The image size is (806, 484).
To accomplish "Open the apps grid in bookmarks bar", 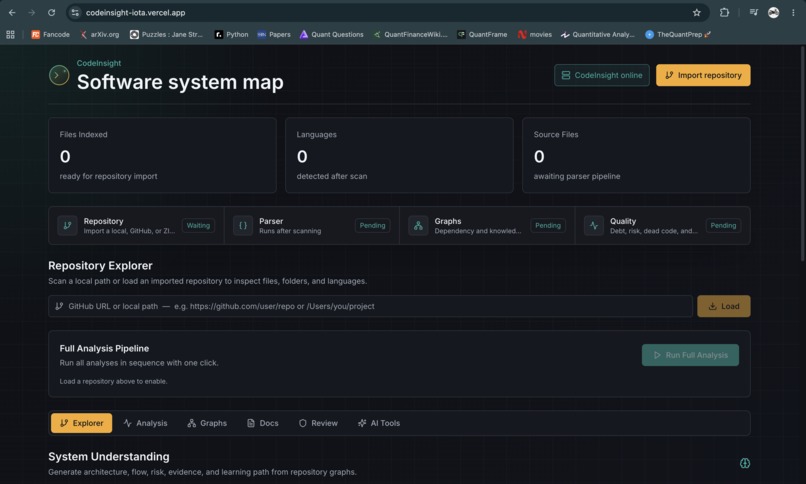I will click(10, 34).
